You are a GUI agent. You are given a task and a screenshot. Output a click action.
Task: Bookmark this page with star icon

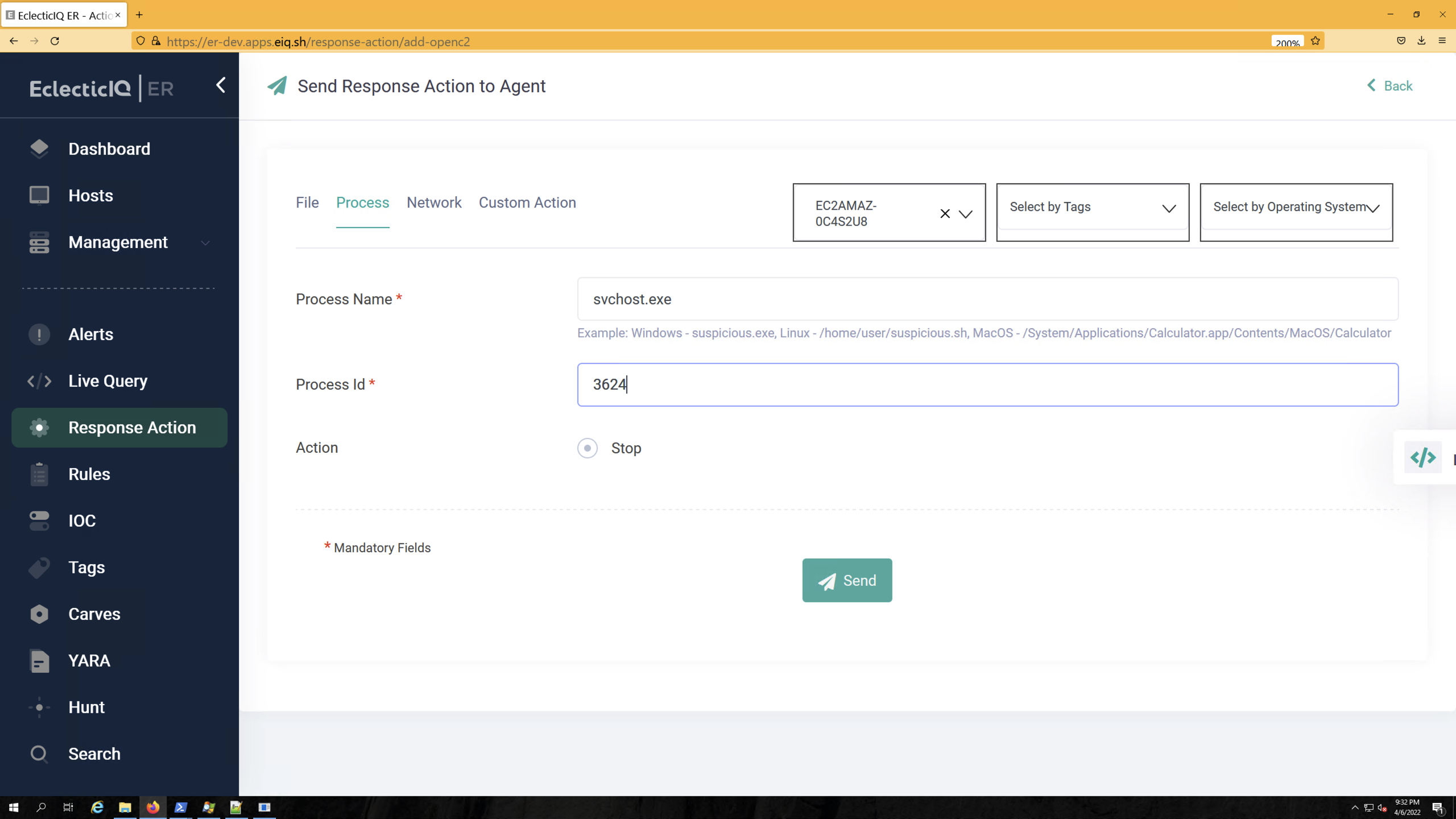1316,41
